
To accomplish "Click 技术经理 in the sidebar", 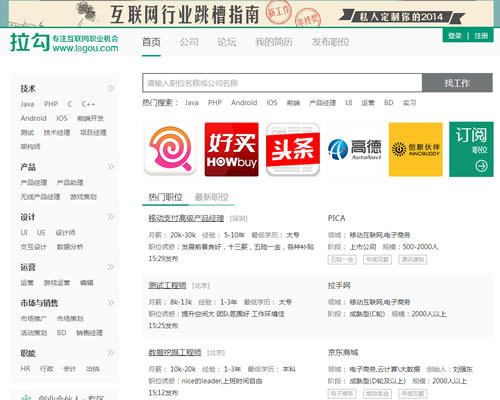I will 57,133.
